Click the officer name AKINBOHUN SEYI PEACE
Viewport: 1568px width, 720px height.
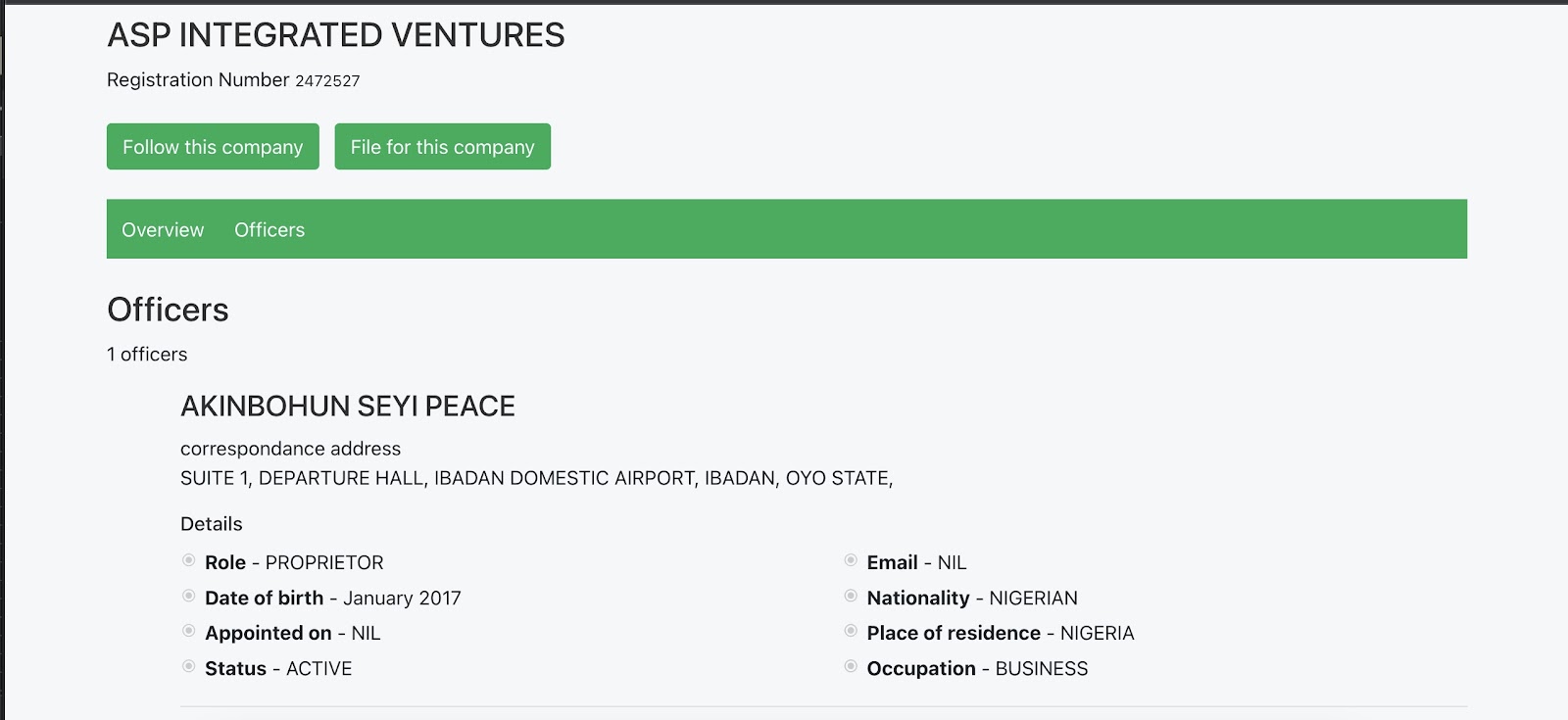(x=348, y=407)
